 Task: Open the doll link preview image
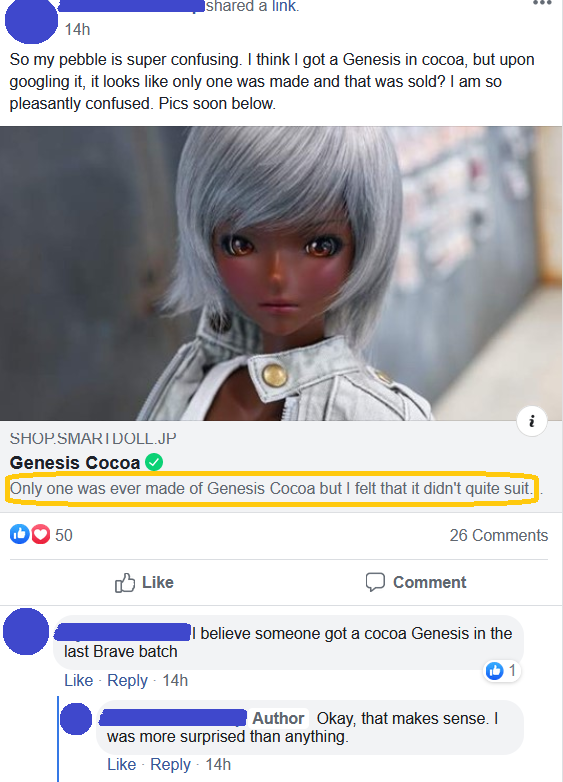281,273
